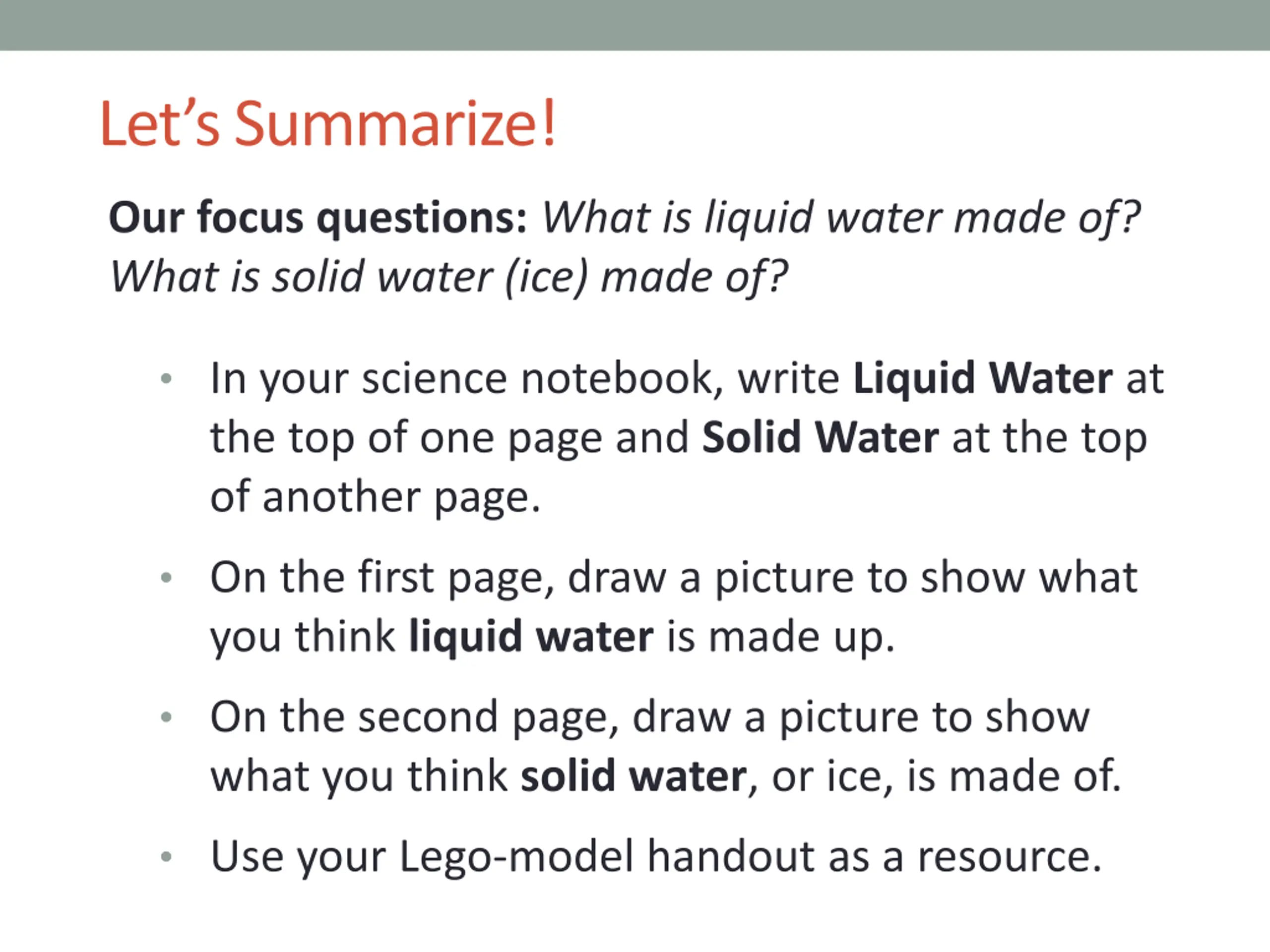Click the second bullet point dot
The image size is (1270, 952).
tap(167, 578)
